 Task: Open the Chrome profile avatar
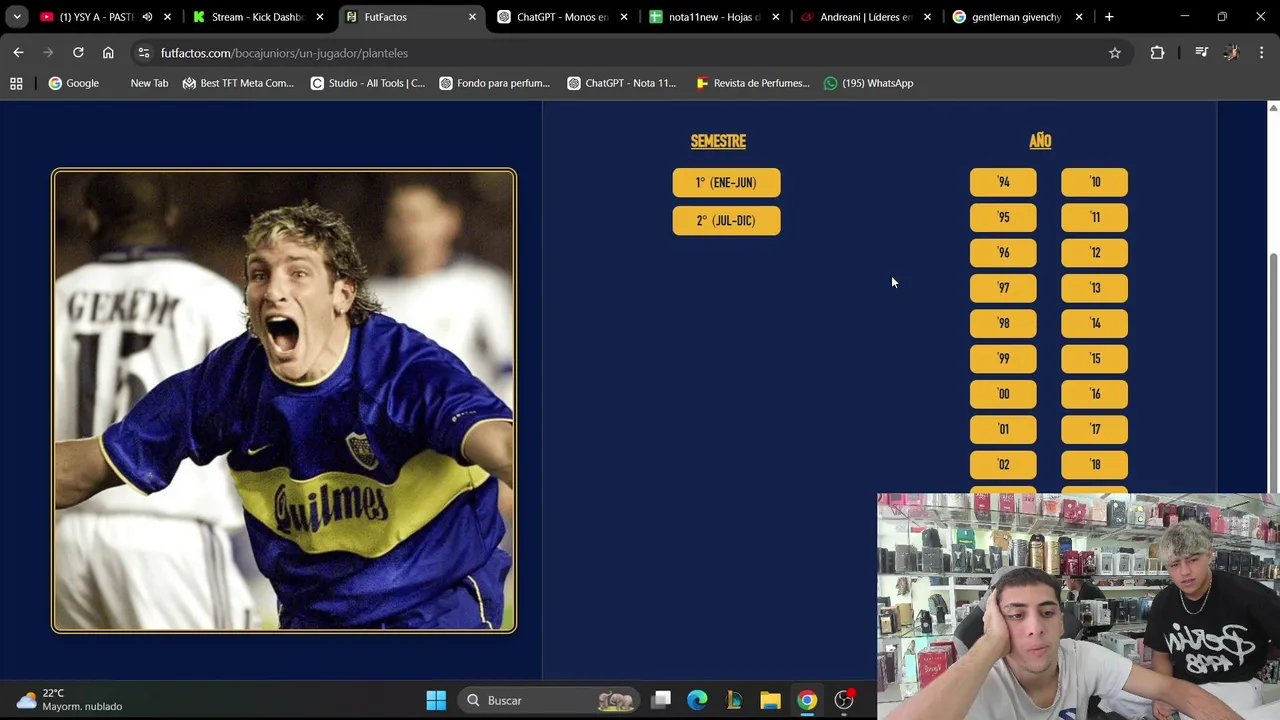point(1231,53)
